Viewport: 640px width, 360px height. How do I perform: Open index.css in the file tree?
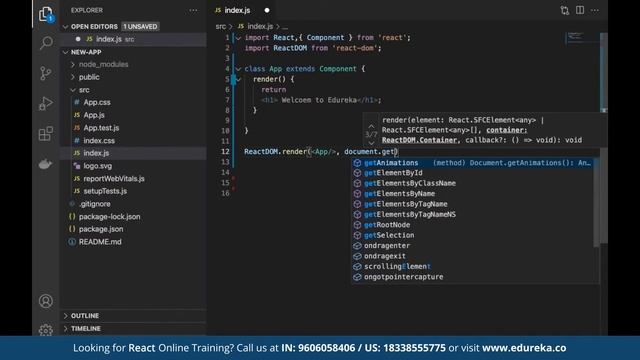(134, 140)
